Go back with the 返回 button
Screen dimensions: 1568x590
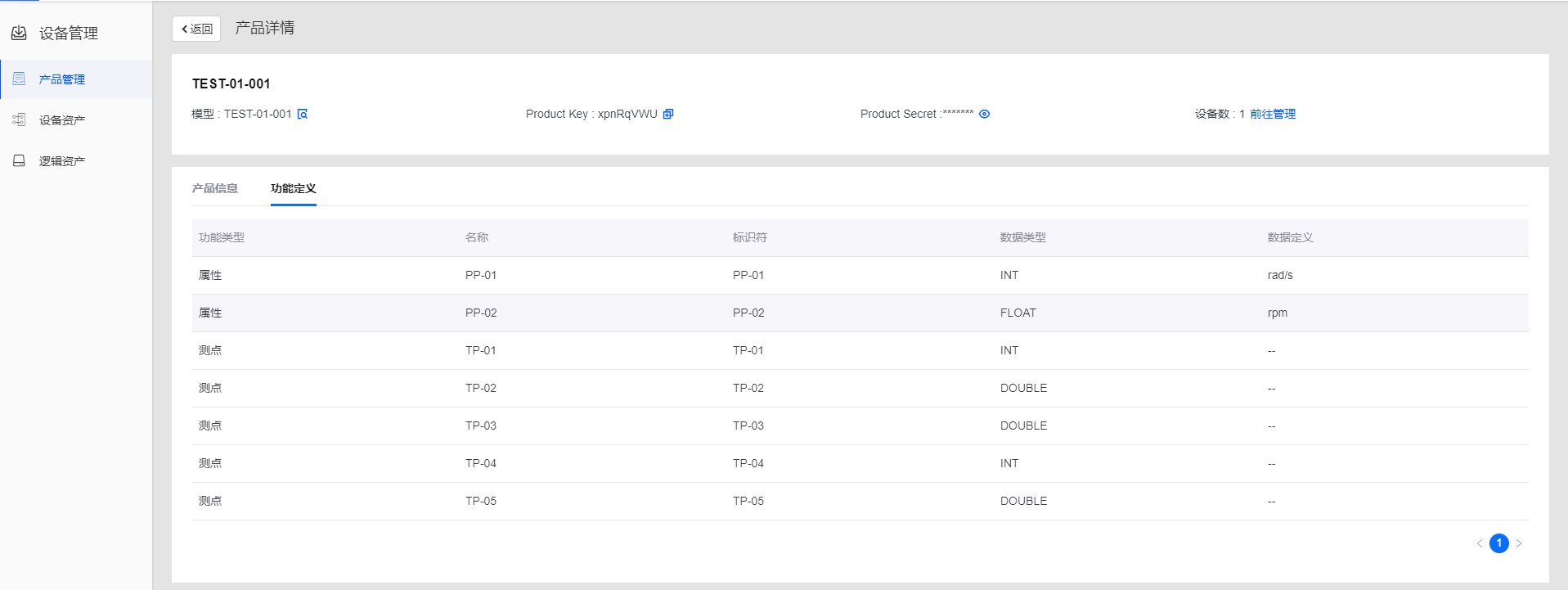196,29
